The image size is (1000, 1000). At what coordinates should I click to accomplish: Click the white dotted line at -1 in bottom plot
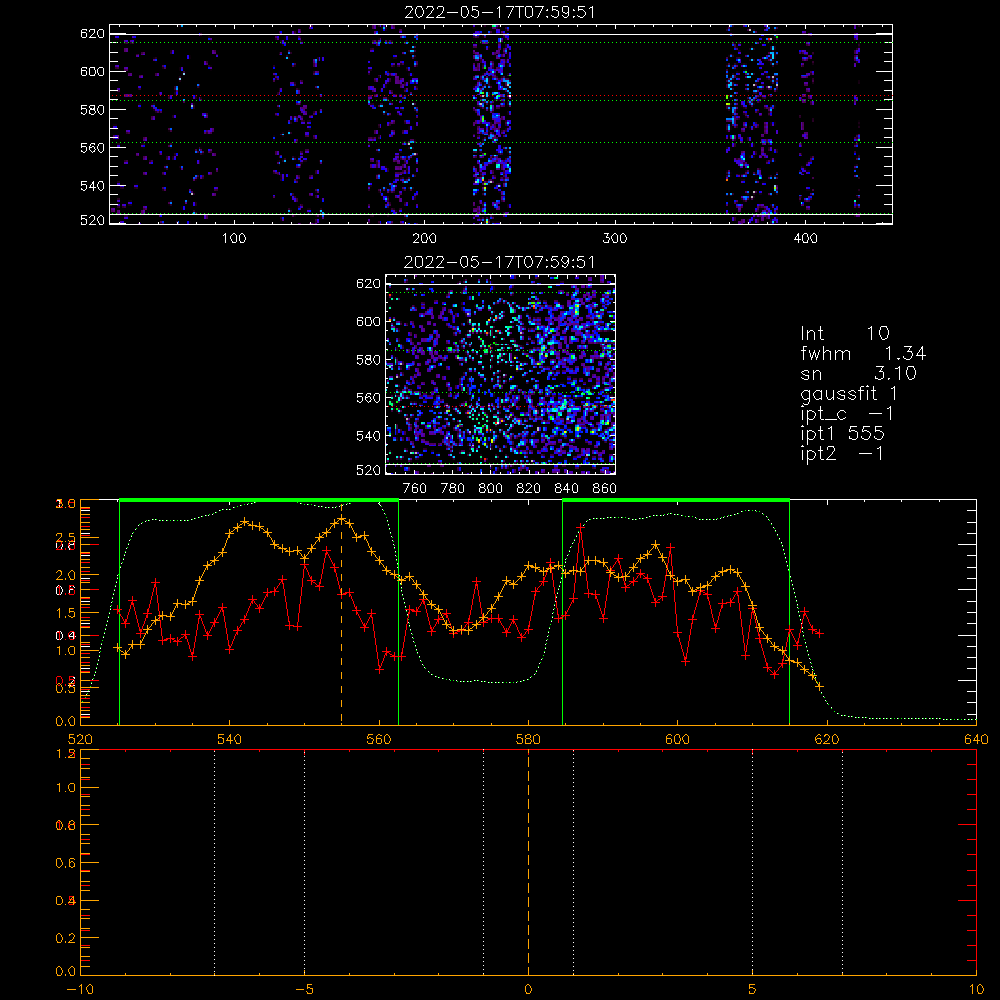(x=483, y=861)
